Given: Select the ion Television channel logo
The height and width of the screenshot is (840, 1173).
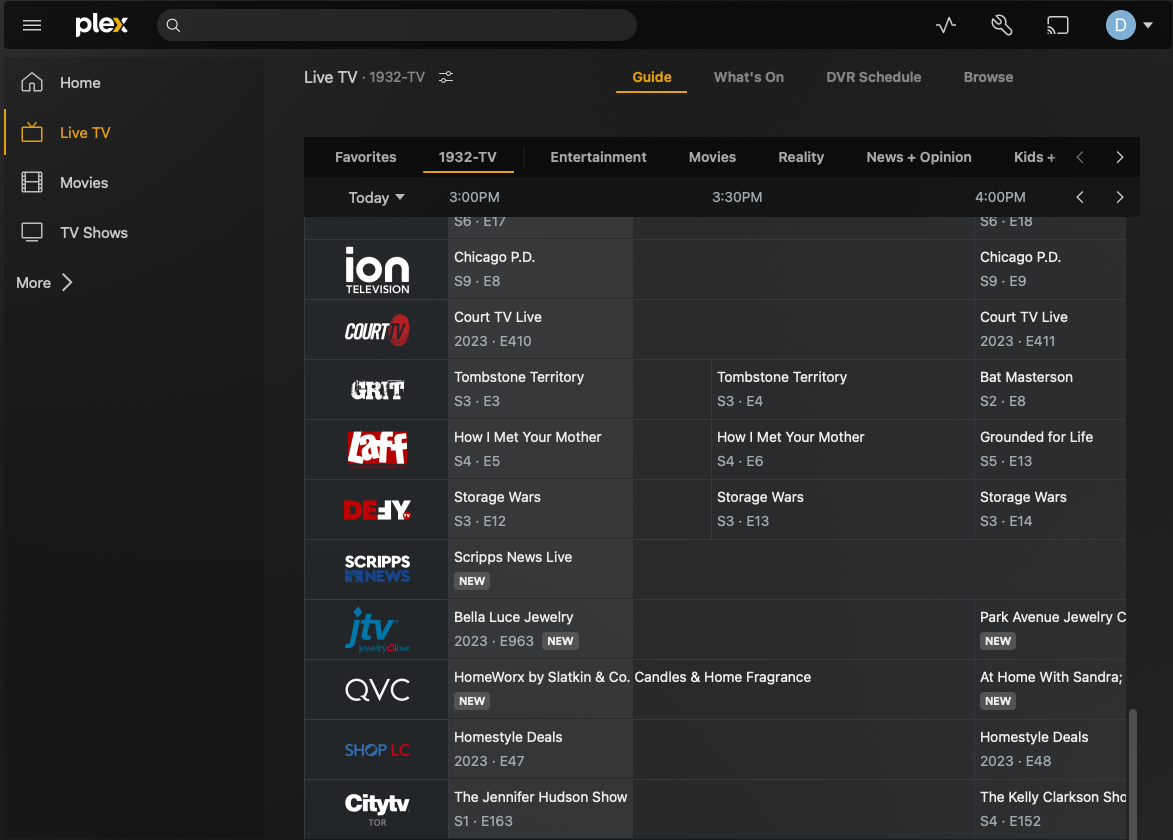Looking at the screenshot, I should (377, 270).
